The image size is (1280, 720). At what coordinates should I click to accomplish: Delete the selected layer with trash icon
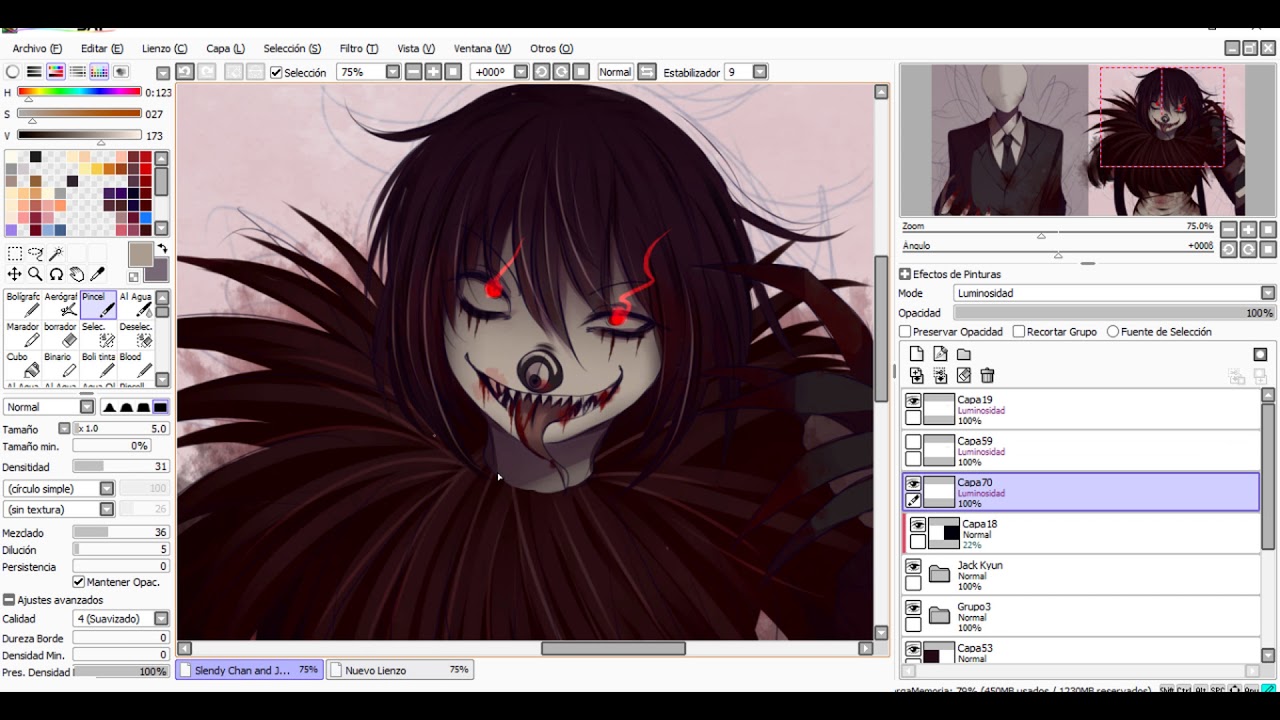point(988,376)
